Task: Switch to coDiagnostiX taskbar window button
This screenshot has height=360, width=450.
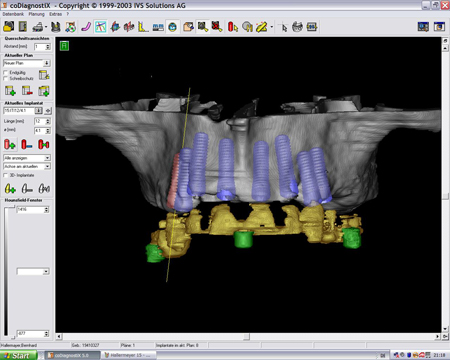Action: (x=72, y=355)
